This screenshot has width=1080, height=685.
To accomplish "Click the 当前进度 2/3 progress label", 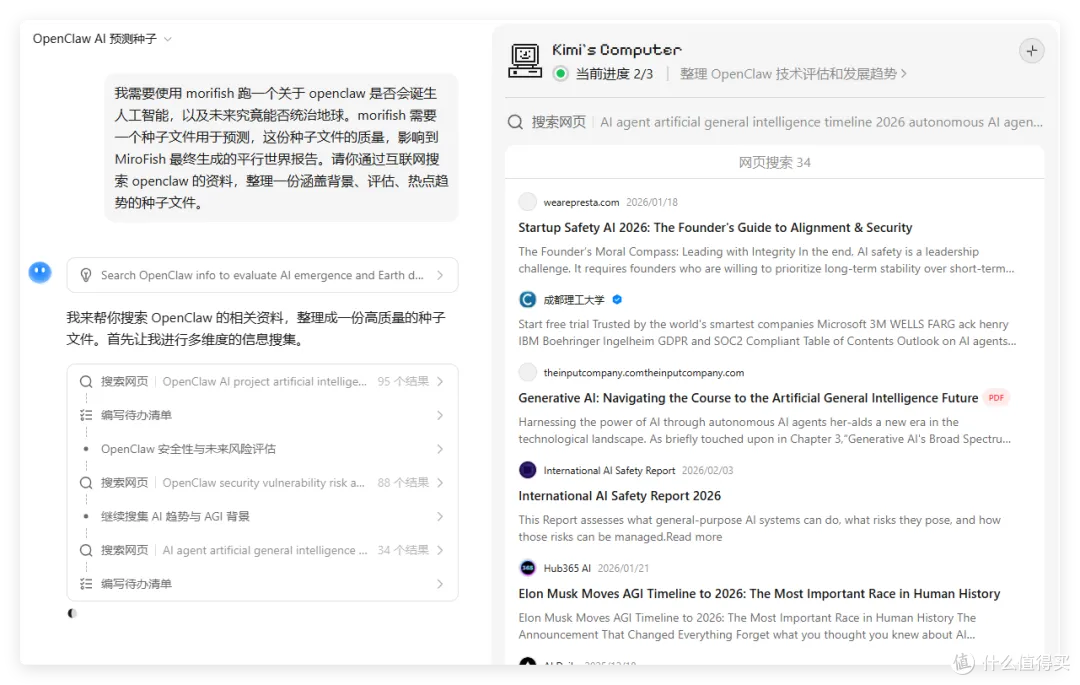I will [614, 74].
